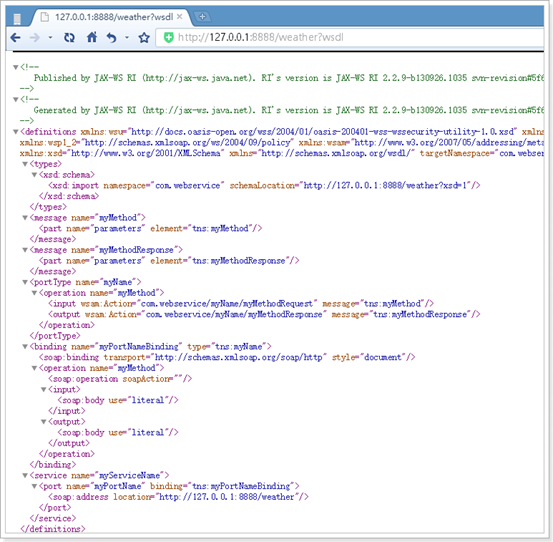Collapse the message myMethodResponse element
The width and height of the screenshot is (553, 542).
25,250
